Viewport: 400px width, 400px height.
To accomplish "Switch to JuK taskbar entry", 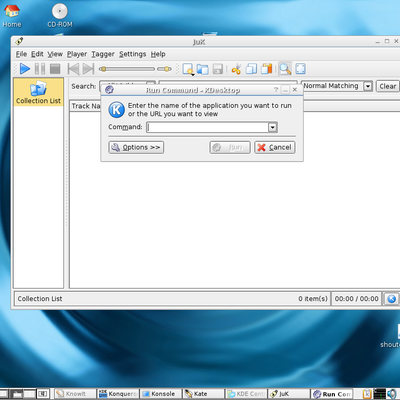I will click(289, 394).
